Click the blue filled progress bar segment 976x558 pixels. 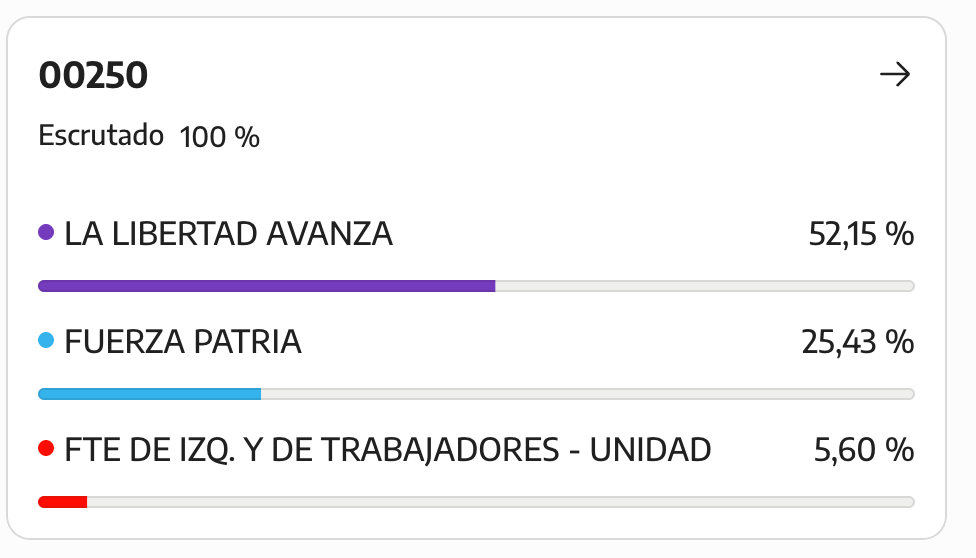pyautogui.click(x=149, y=394)
